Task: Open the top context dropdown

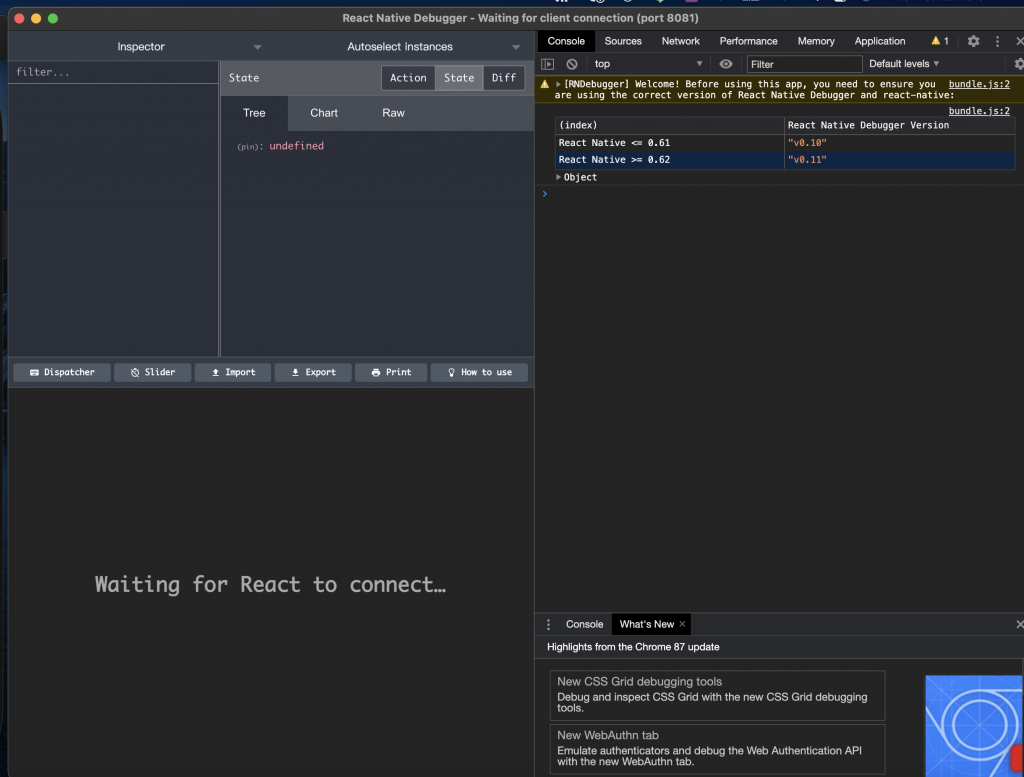Action: 648,64
